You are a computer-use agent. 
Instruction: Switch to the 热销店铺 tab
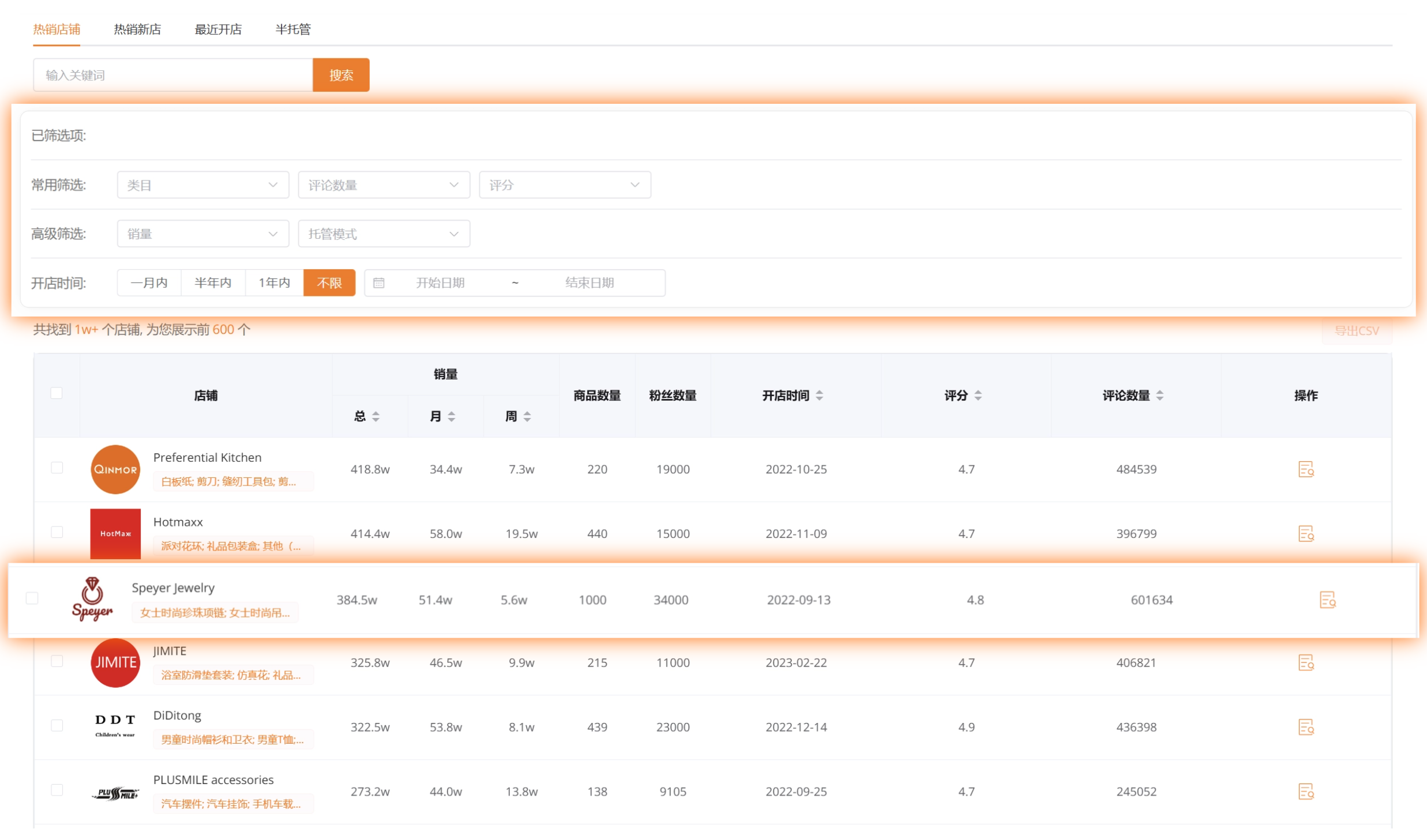tap(57, 29)
